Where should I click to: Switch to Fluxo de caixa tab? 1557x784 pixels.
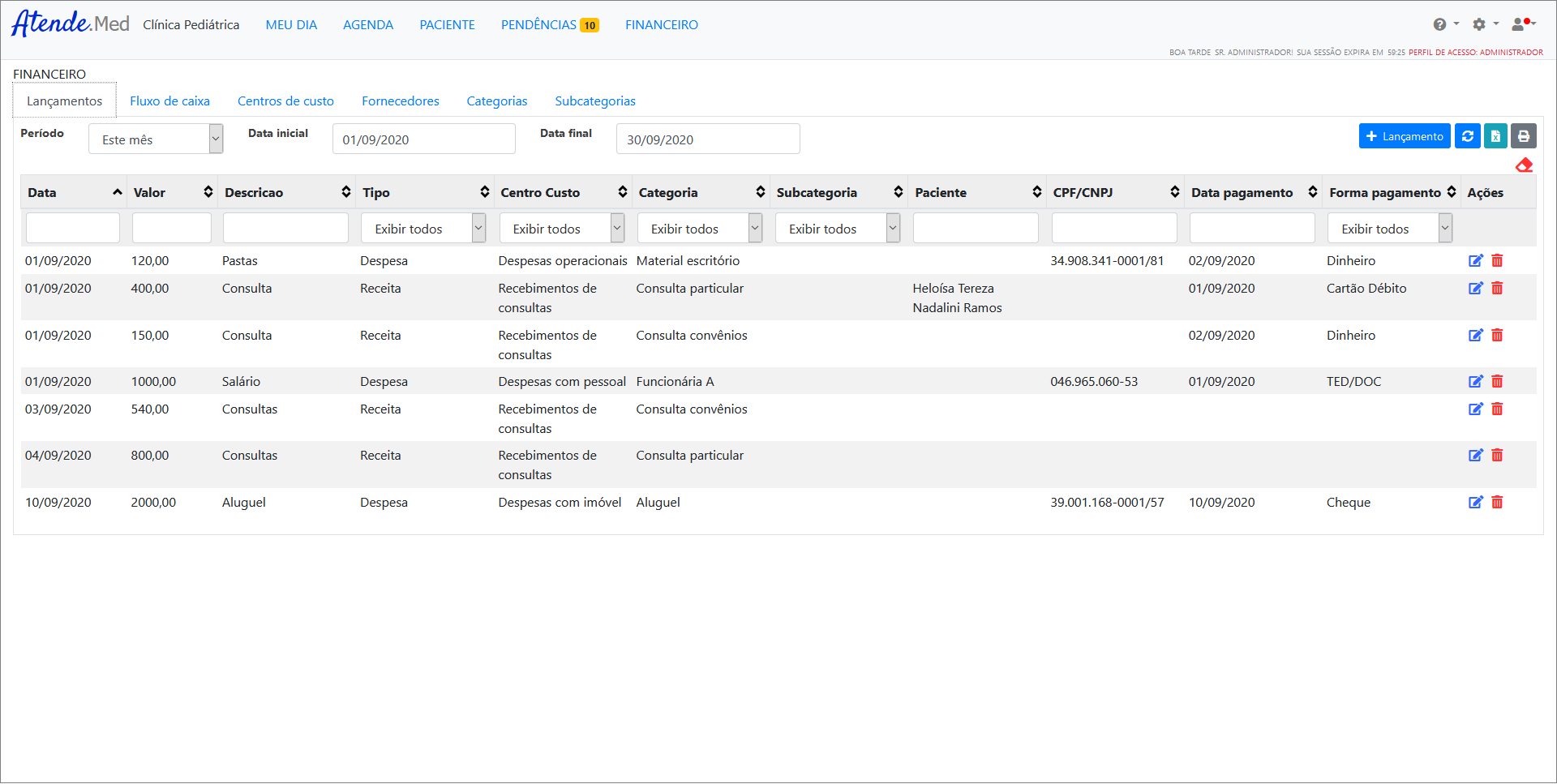[x=169, y=101]
